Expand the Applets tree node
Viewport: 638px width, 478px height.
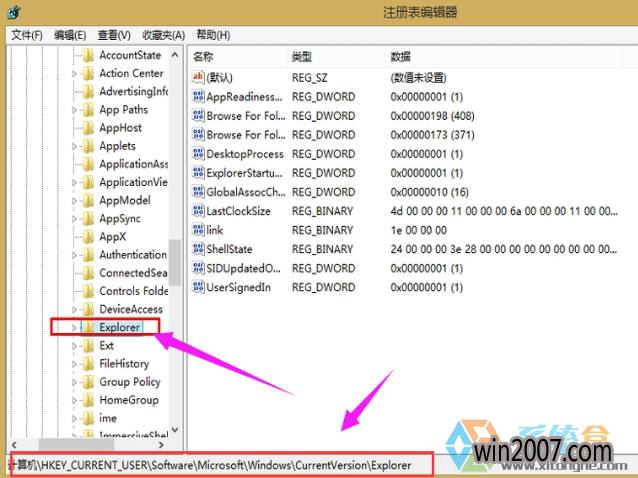point(74,146)
